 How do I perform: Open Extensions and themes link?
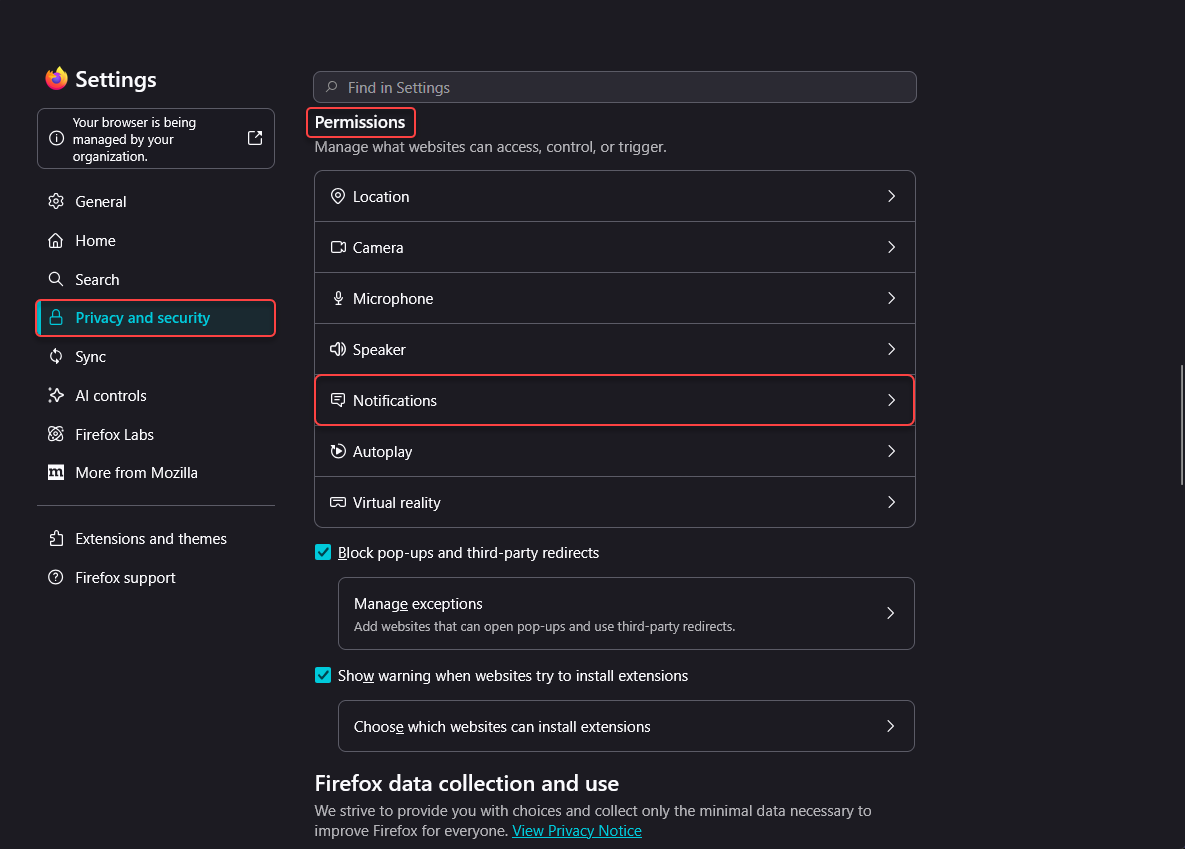[156, 538]
